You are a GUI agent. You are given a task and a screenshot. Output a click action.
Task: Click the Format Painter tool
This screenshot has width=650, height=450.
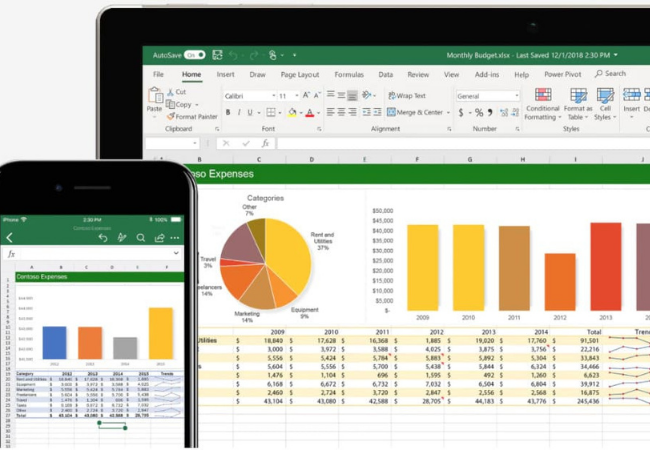click(x=194, y=117)
